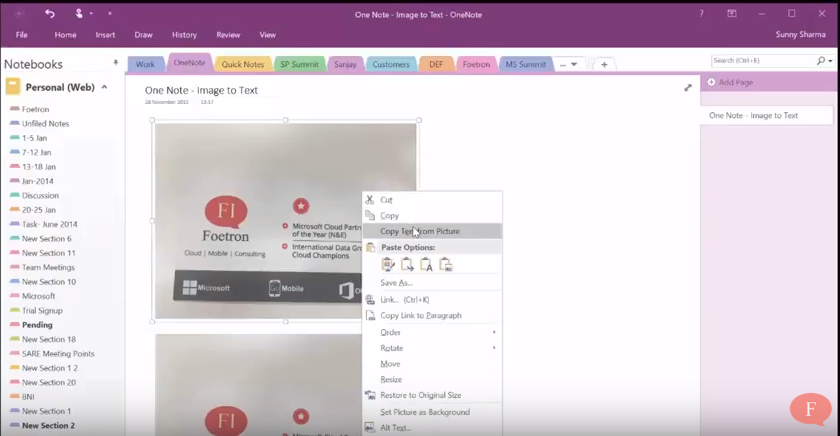Image resolution: width=840 pixels, height=436 pixels.
Task: Choose Copy Text from Picture
Action: coord(432,231)
